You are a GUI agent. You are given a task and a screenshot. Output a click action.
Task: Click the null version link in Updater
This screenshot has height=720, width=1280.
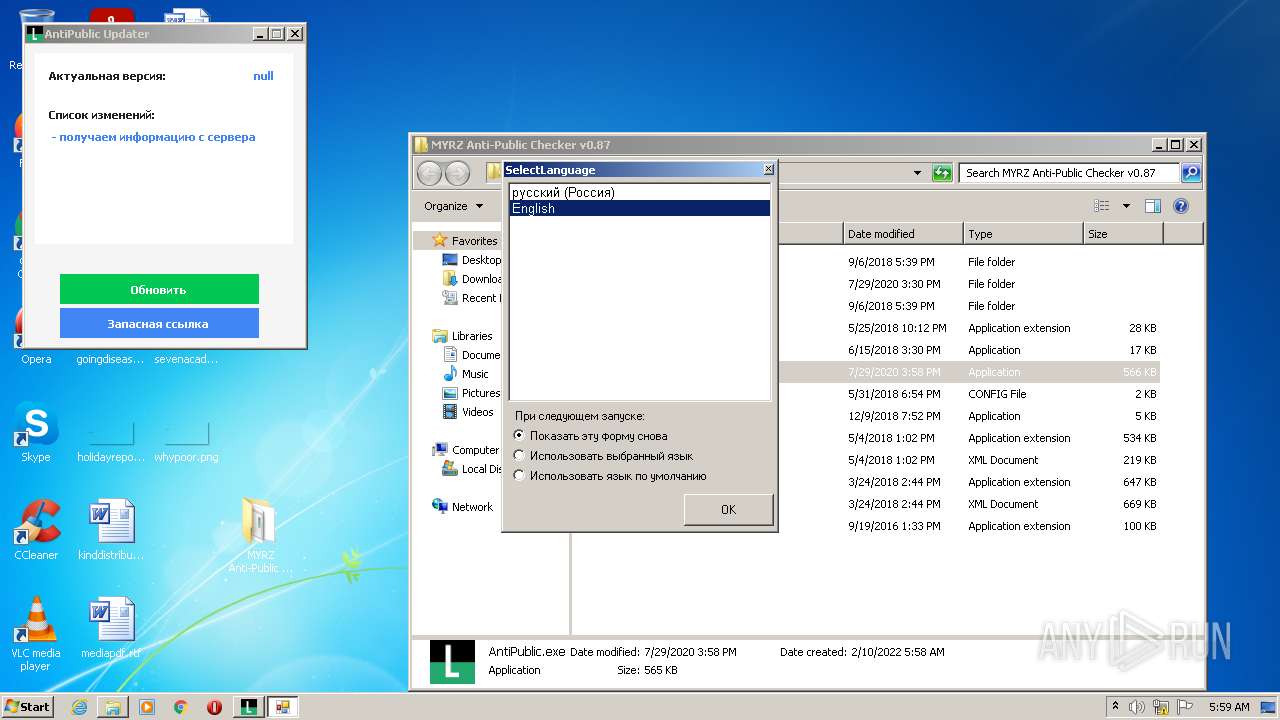pos(263,76)
